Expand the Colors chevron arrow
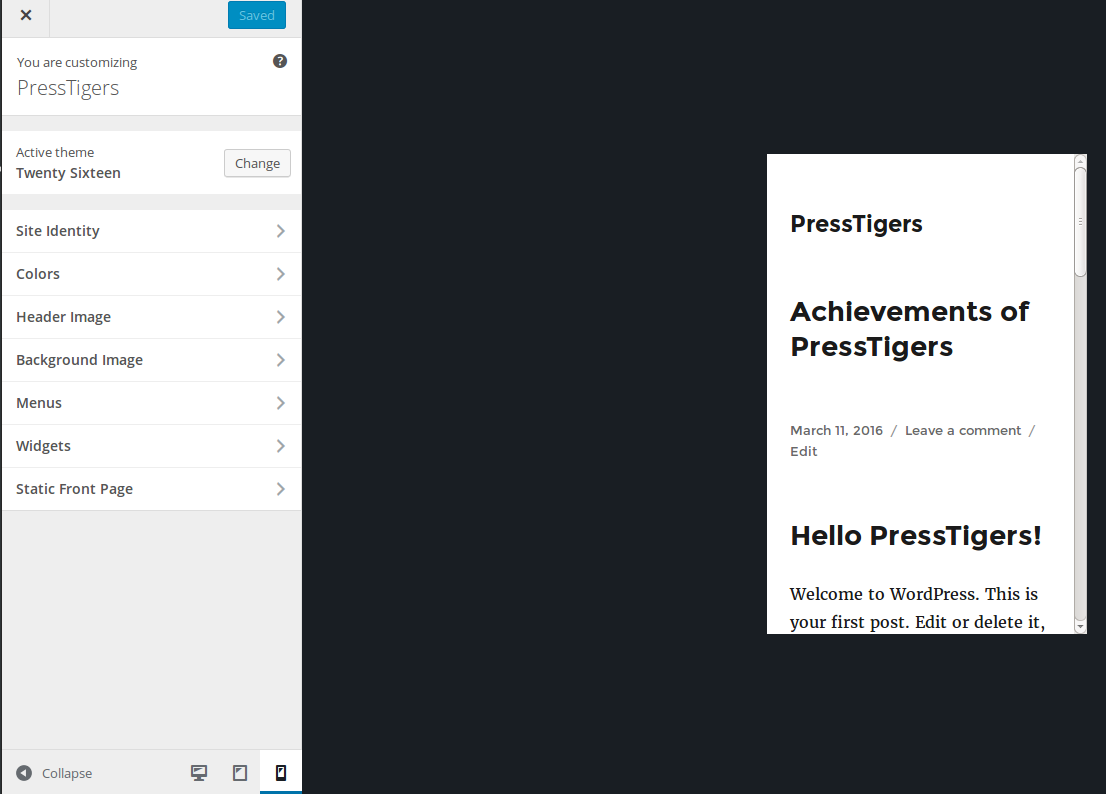This screenshot has height=794, width=1106. pyautogui.click(x=281, y=274)
